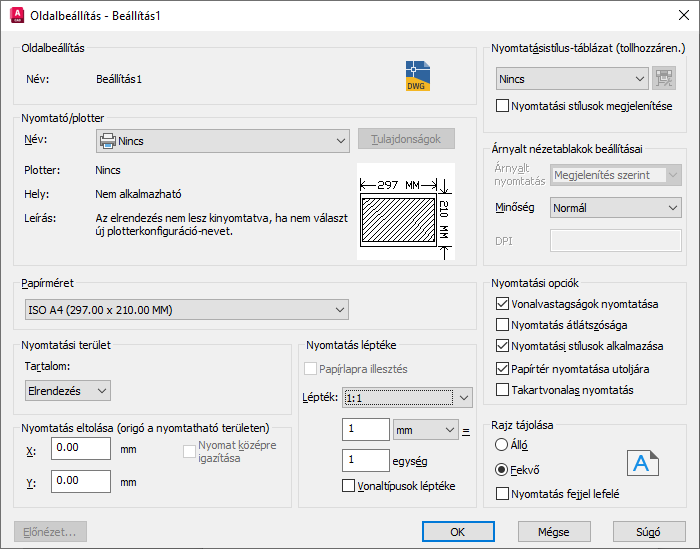
Task: Select Álló portrait orientation
Action: (501, 445)
